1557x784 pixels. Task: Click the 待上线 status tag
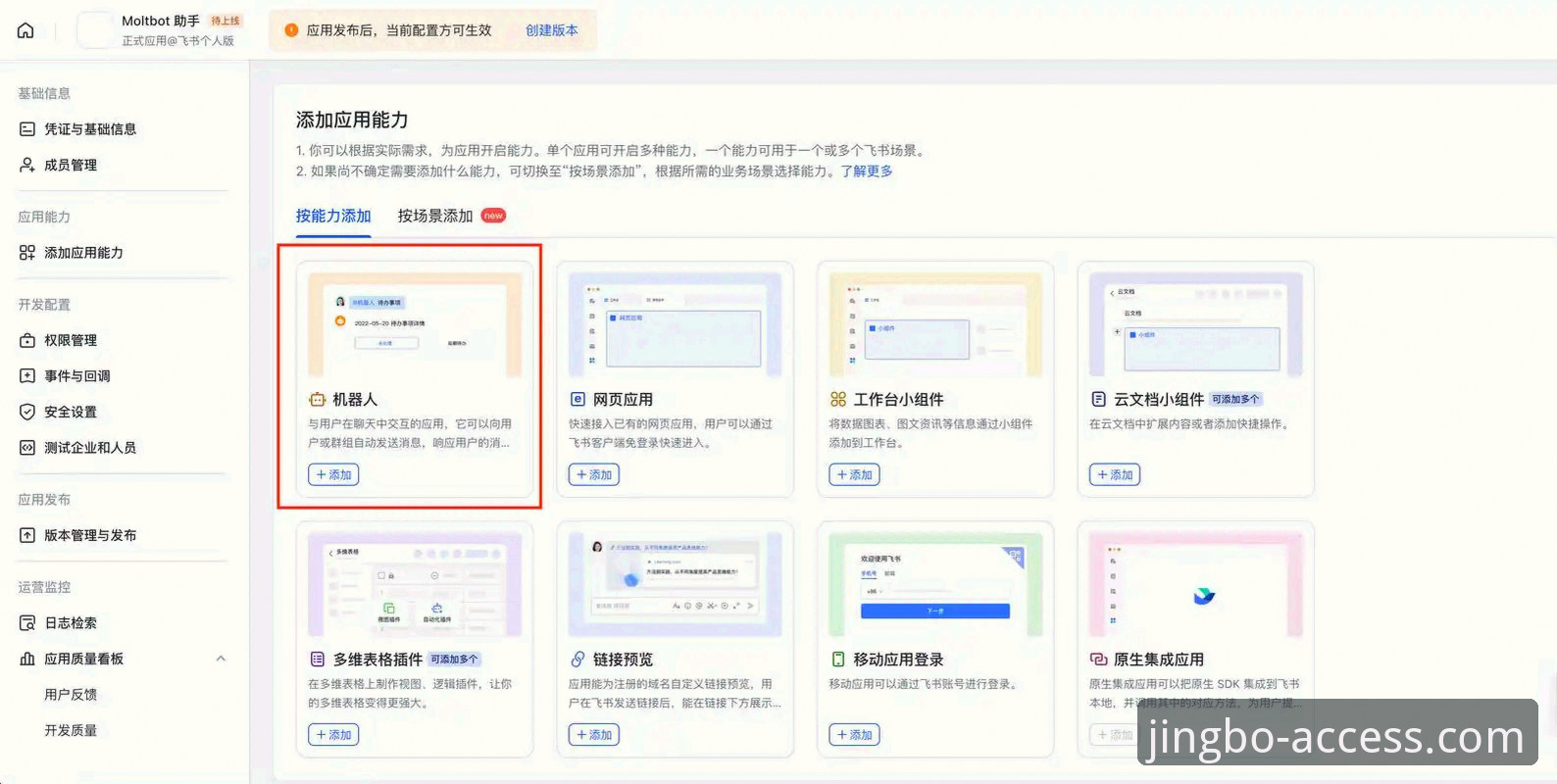click(226, 21)
